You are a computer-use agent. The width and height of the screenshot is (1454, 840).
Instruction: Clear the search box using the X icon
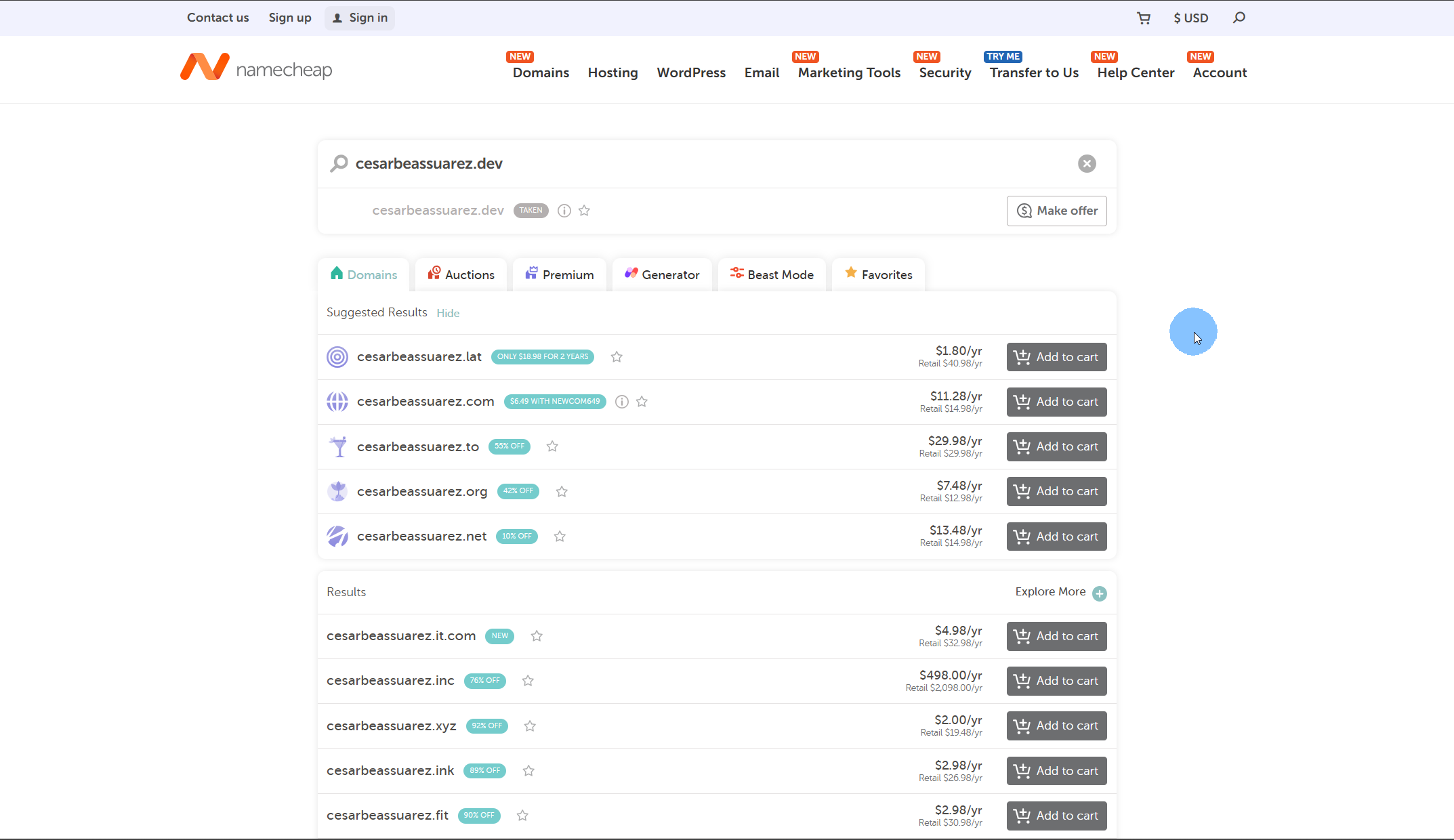[x=1087, y=163]
